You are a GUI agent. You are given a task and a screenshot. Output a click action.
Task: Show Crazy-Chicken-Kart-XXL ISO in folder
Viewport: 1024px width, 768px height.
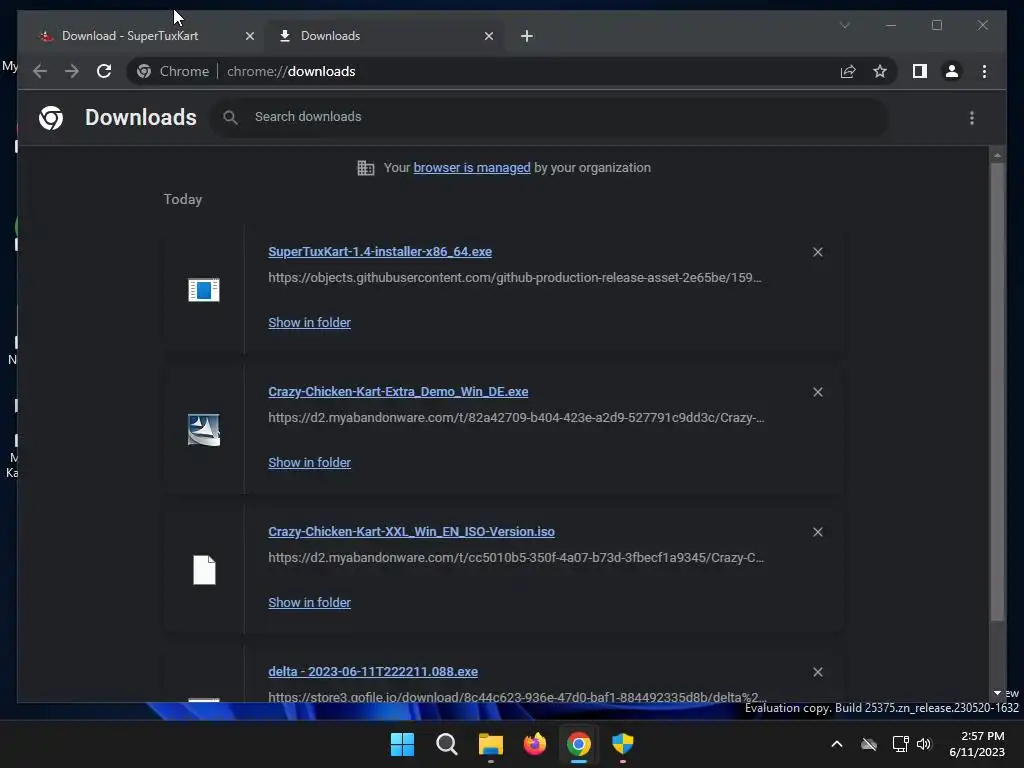point(309,603)
